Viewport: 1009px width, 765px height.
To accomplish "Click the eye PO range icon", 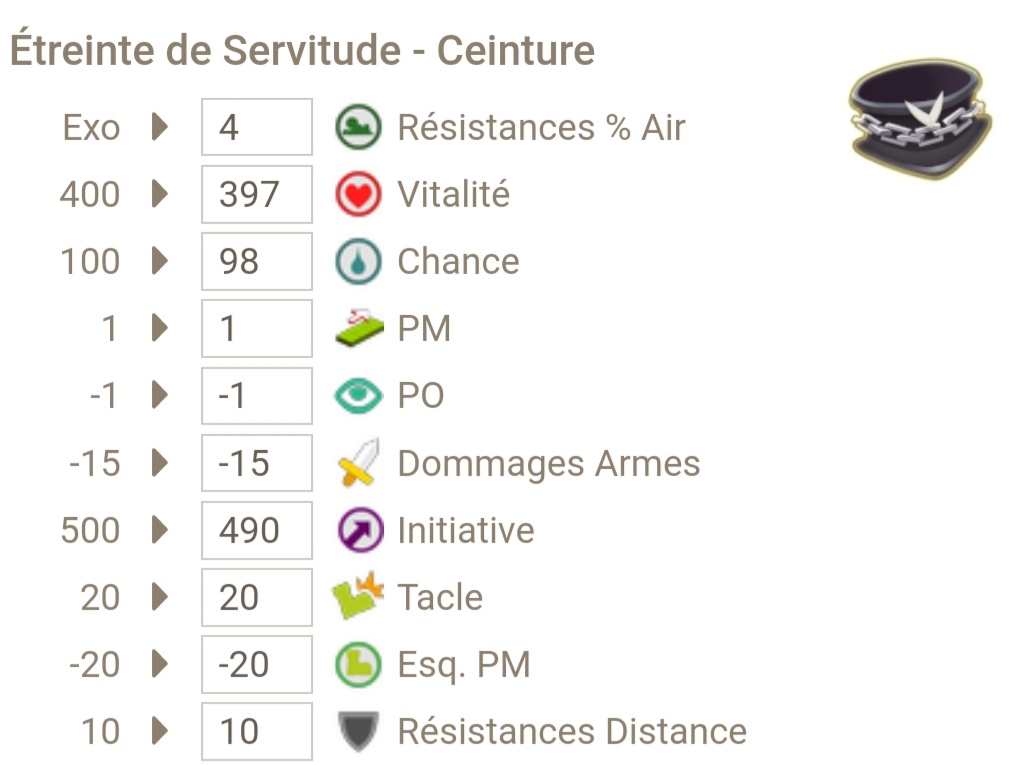I will tap(358, 395).
